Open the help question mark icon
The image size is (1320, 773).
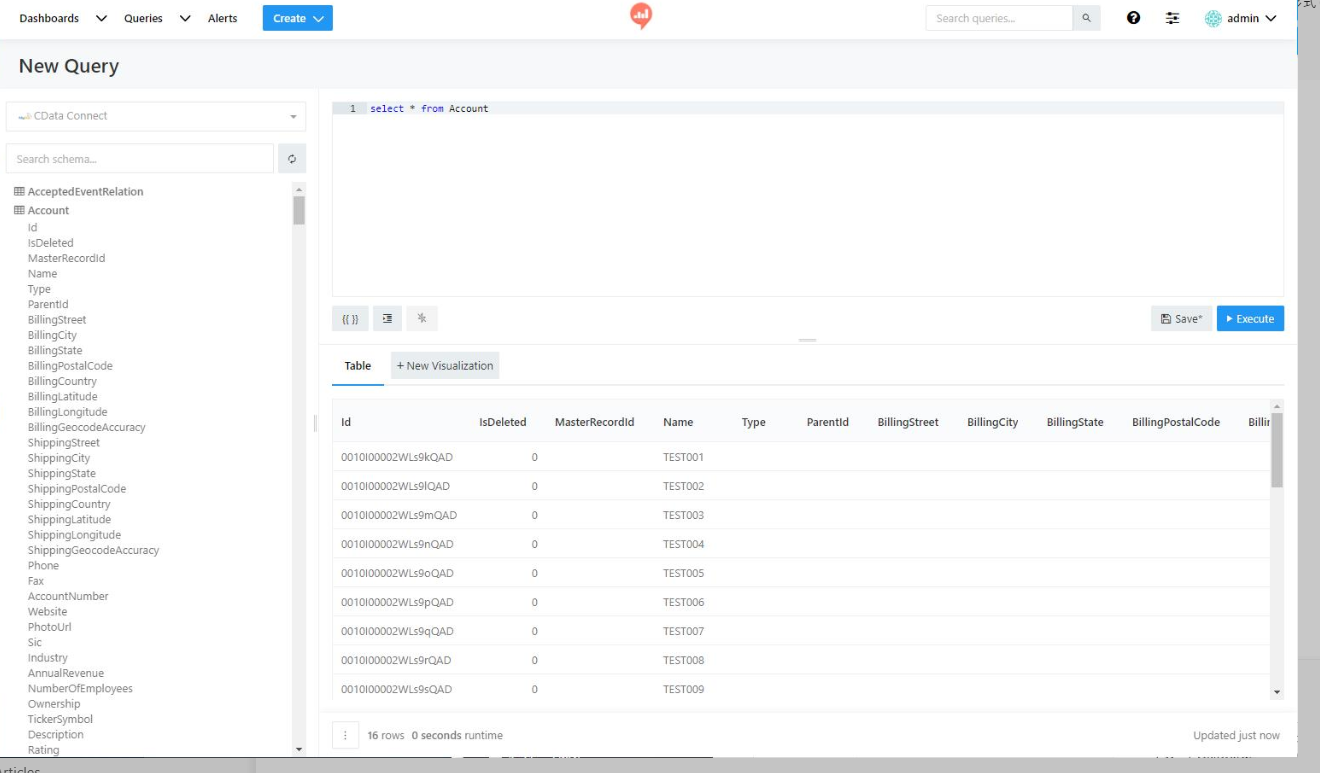tap(1133, 18)
